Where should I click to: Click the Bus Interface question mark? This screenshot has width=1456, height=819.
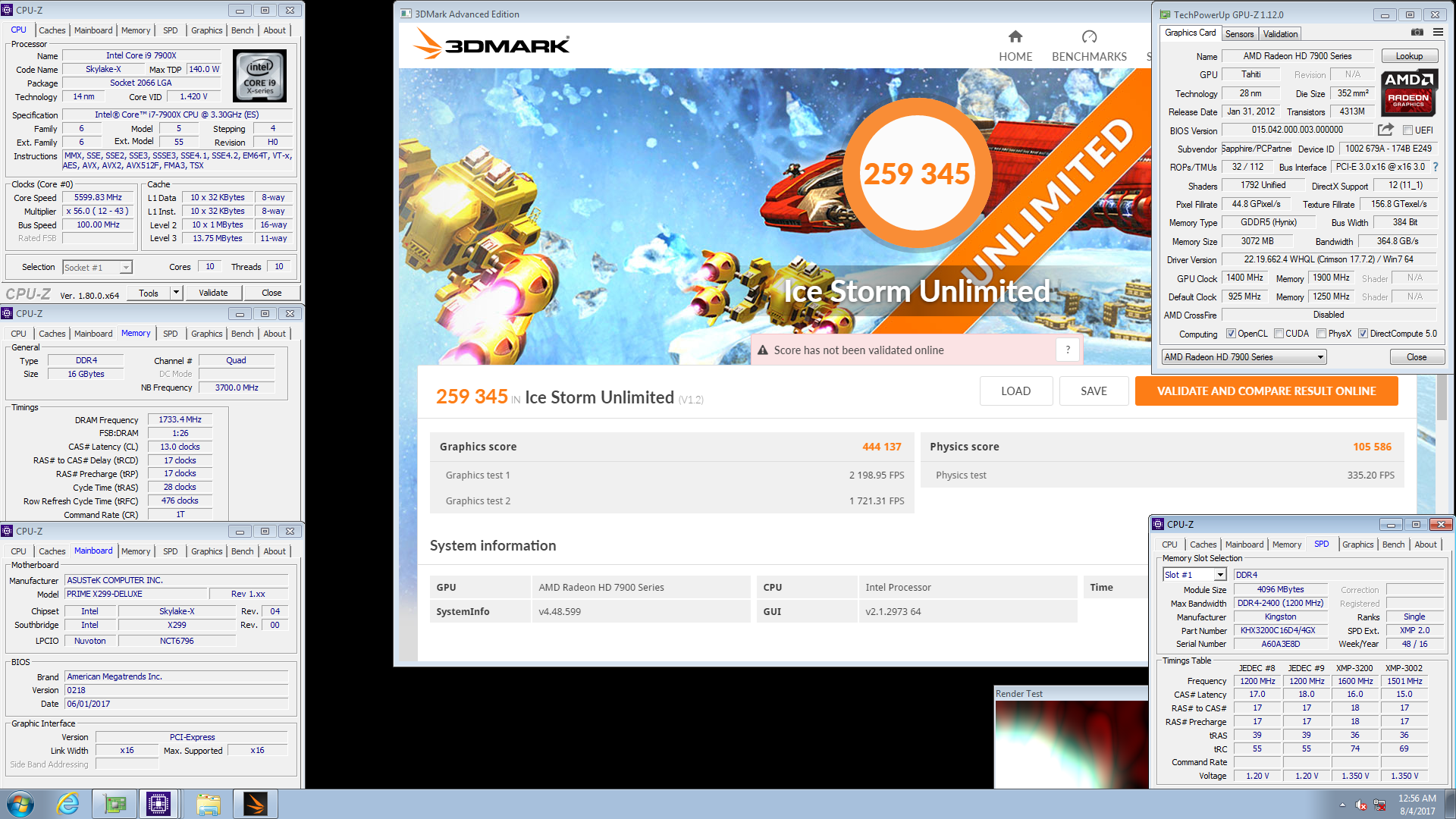tap(1436, 167)
